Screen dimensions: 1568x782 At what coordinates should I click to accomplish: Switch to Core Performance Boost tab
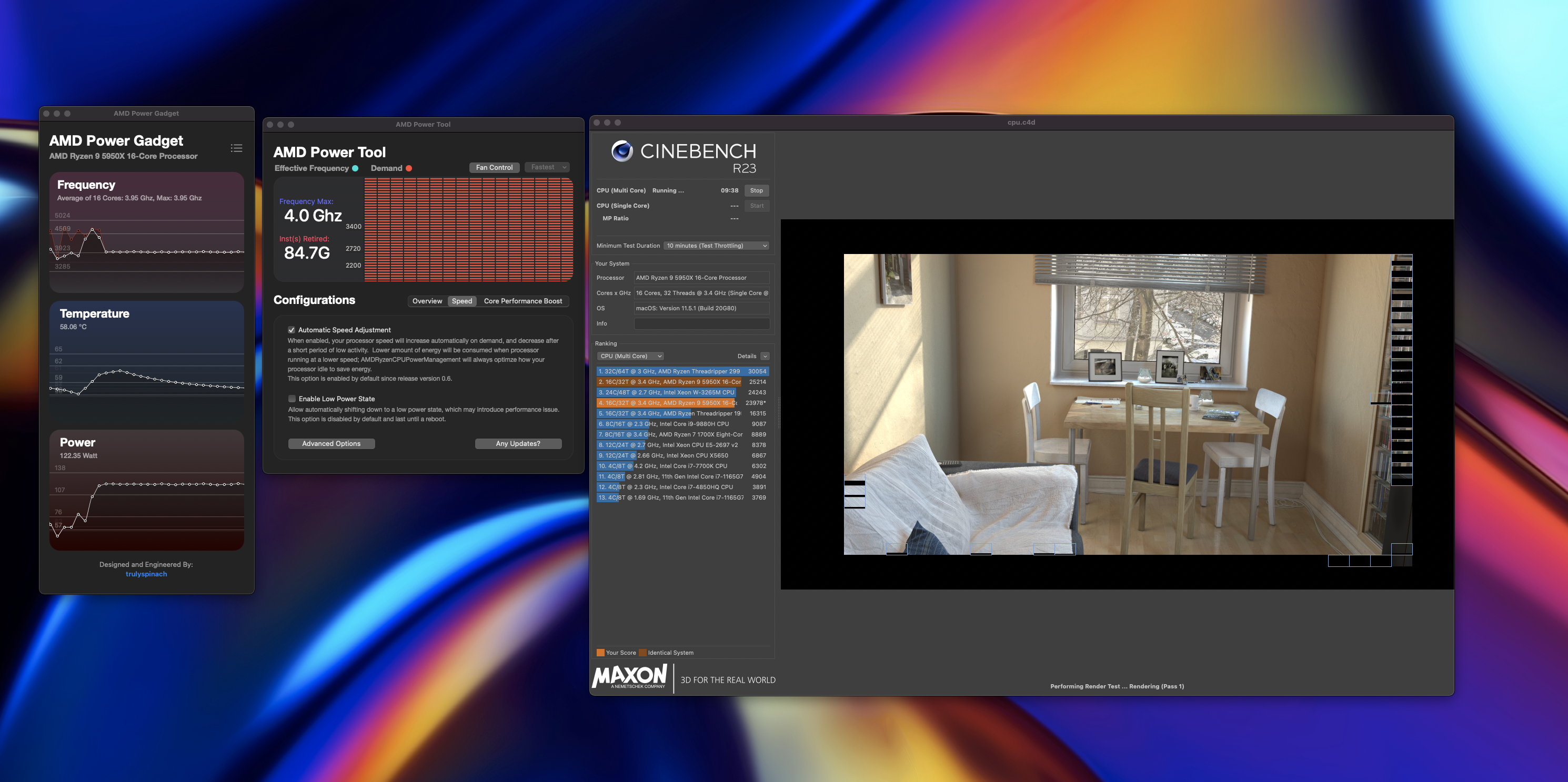522,301
